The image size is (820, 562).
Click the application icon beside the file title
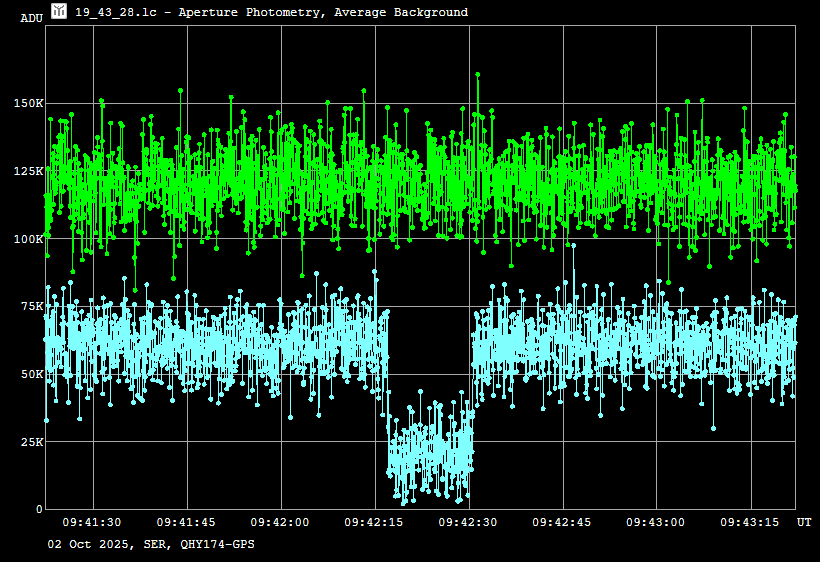[59, 11]
